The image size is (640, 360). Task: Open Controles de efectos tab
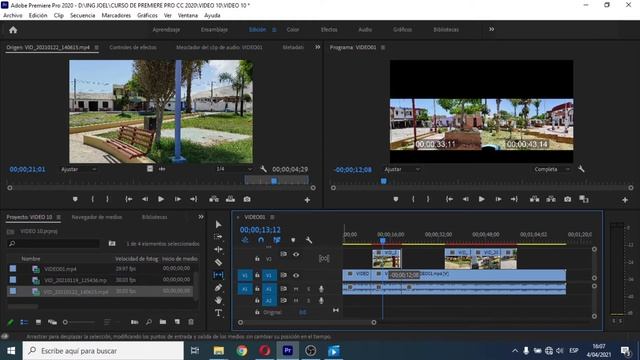pyautogui.click(x=133, y=47)
